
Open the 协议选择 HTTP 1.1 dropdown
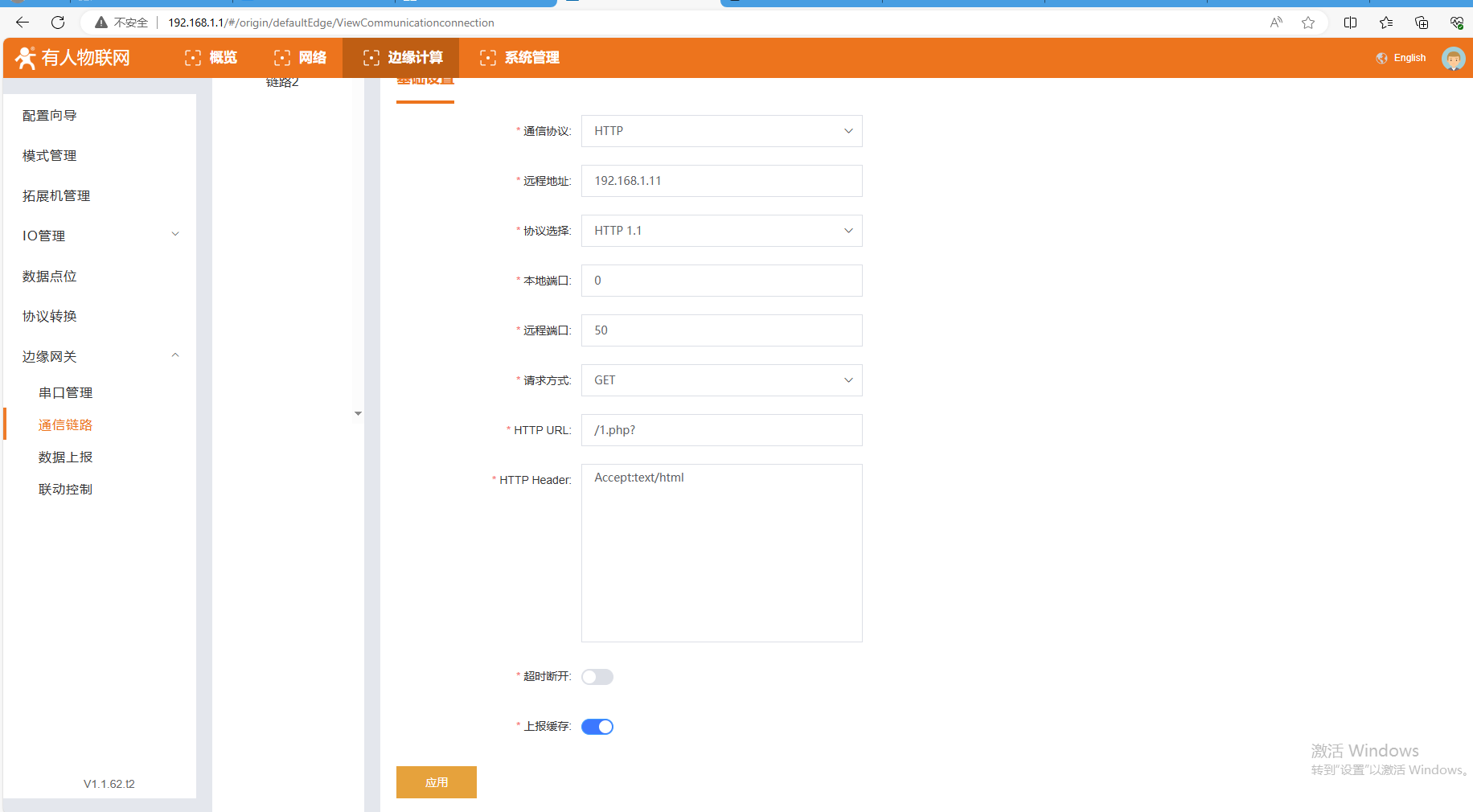[721, 231]
